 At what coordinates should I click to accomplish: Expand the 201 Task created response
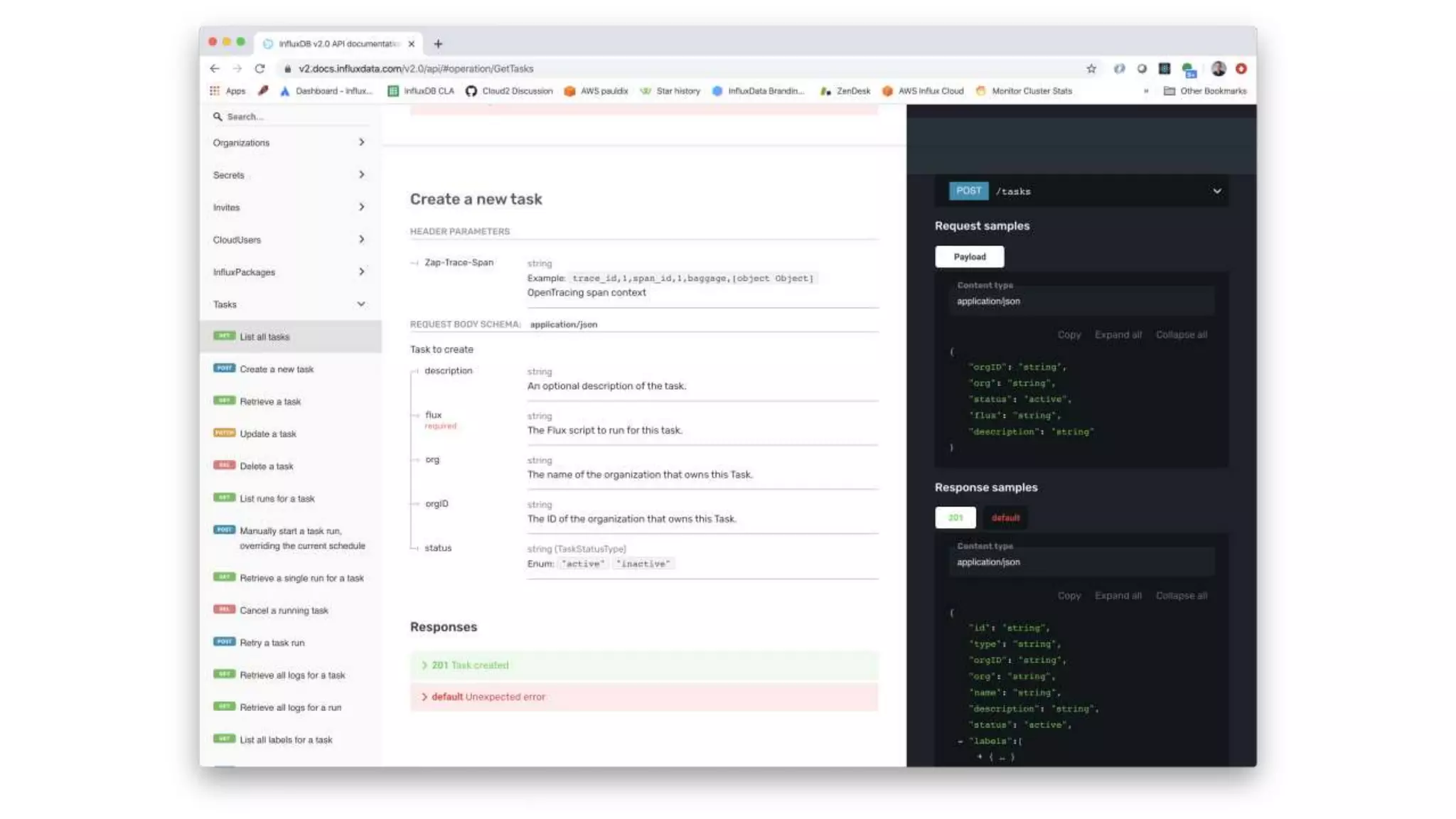coord(469,665)
